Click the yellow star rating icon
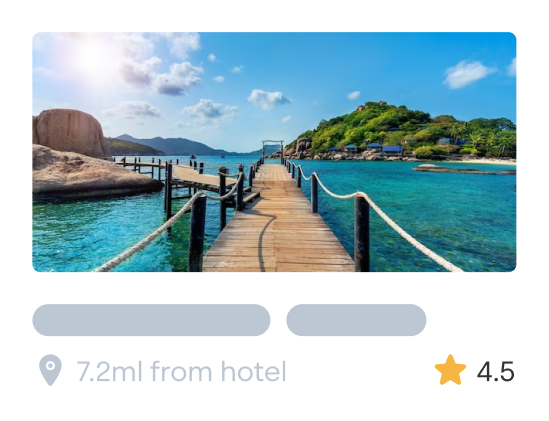 pos(450,370)
